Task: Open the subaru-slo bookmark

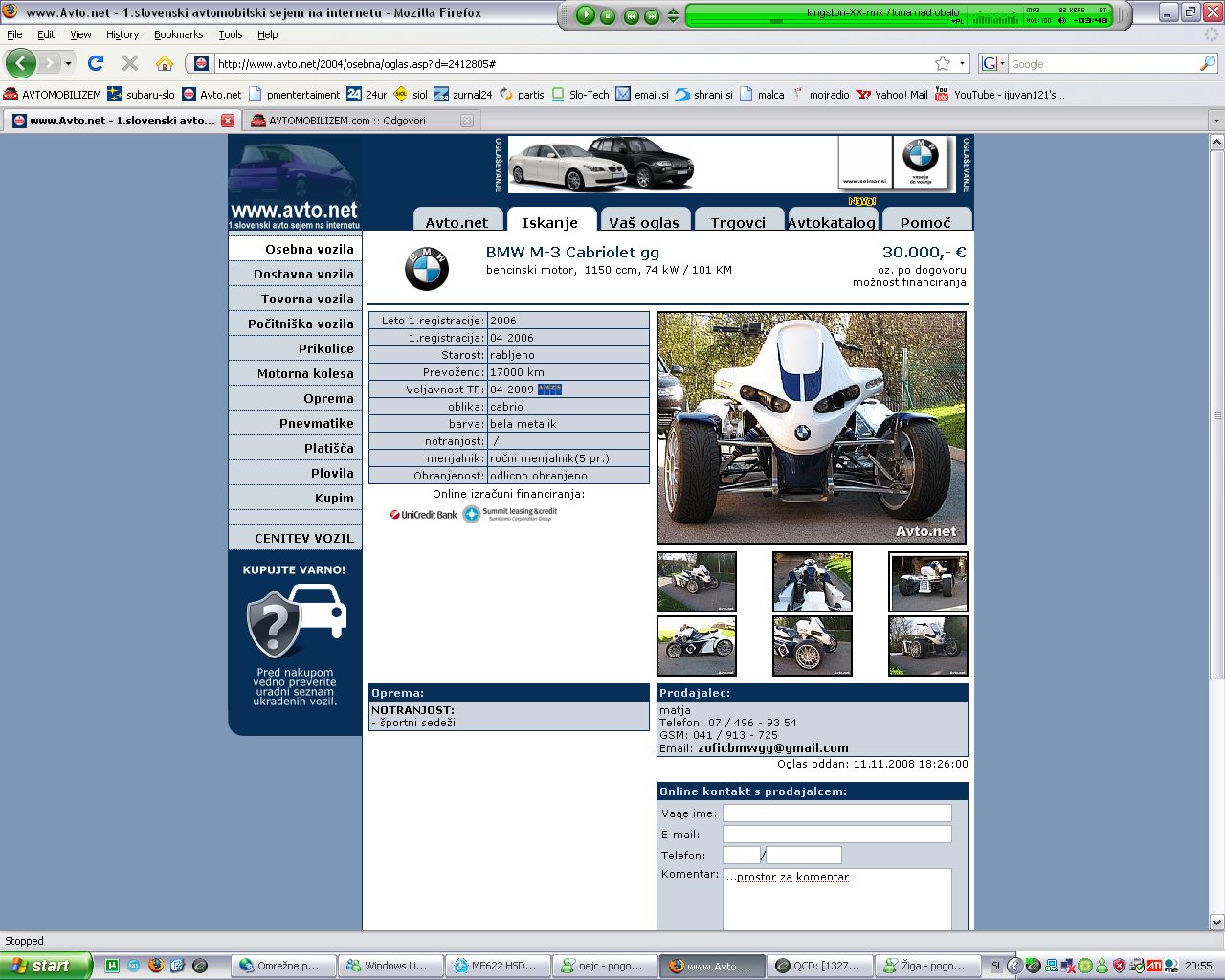Action: [x=142, y=95]
